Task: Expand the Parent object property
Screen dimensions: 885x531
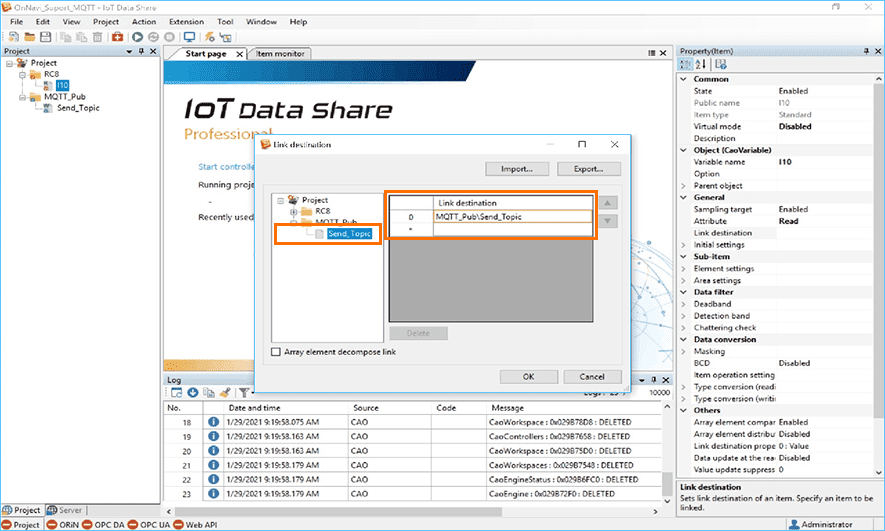Action: pyautogui.click(x=684, y=186)
